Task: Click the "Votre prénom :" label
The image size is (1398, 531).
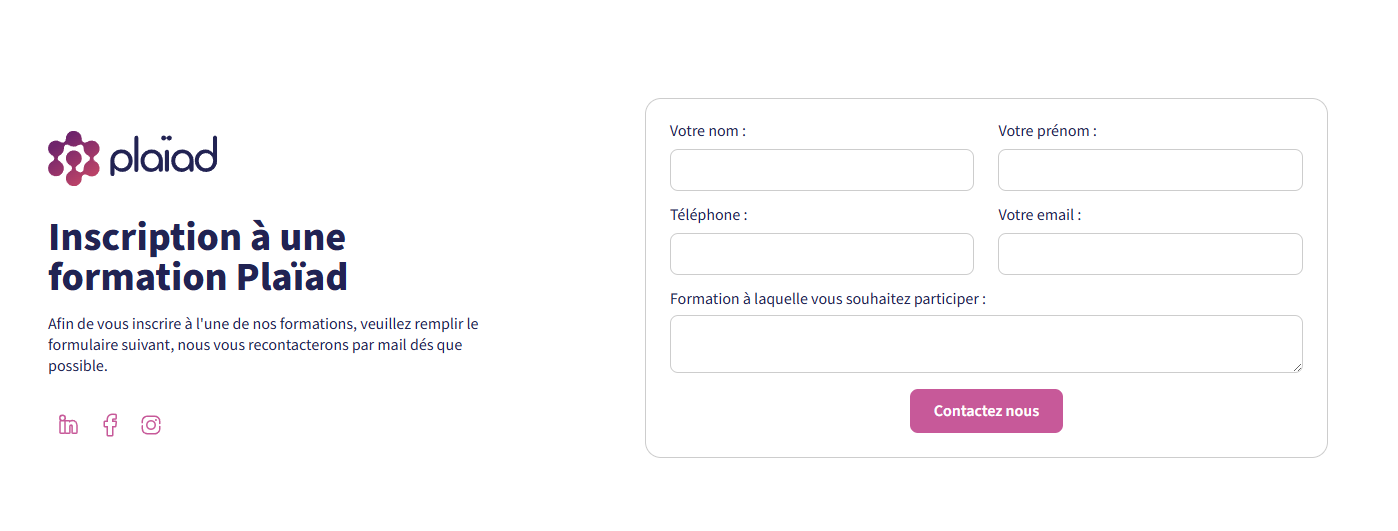Action: coord(1046,131)
